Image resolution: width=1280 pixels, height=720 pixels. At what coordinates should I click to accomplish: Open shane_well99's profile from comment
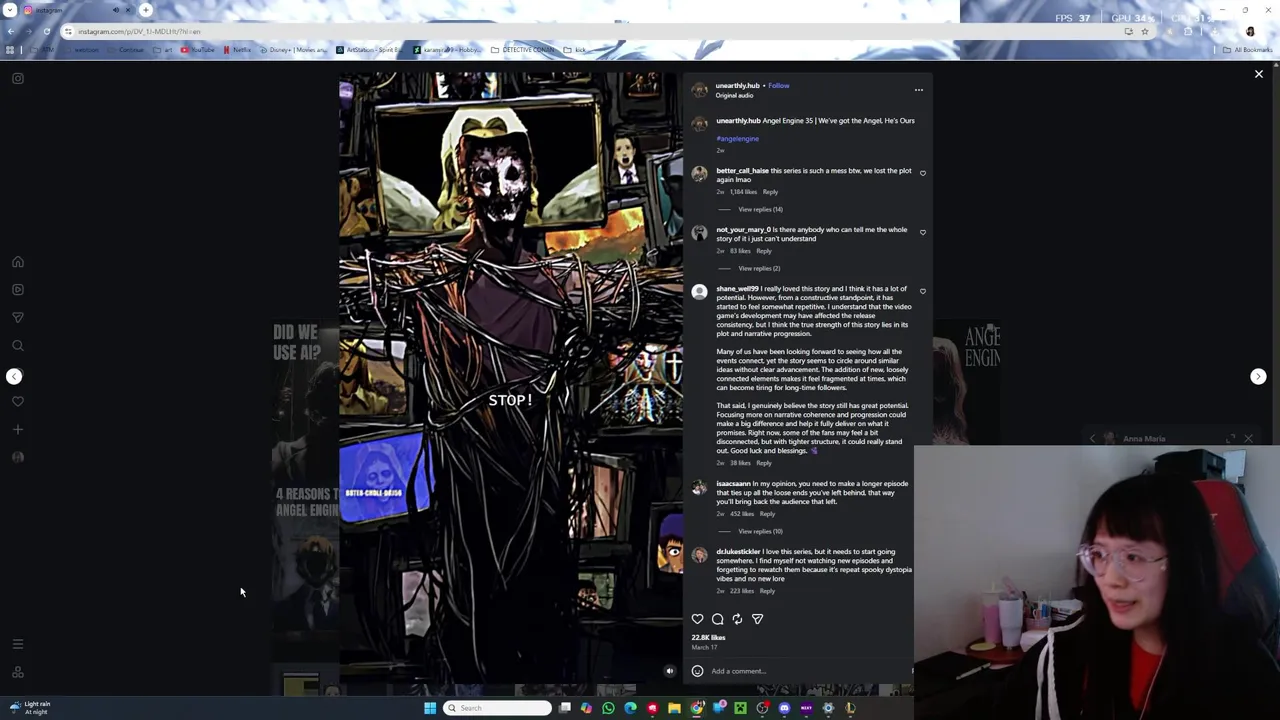[737, 289]
